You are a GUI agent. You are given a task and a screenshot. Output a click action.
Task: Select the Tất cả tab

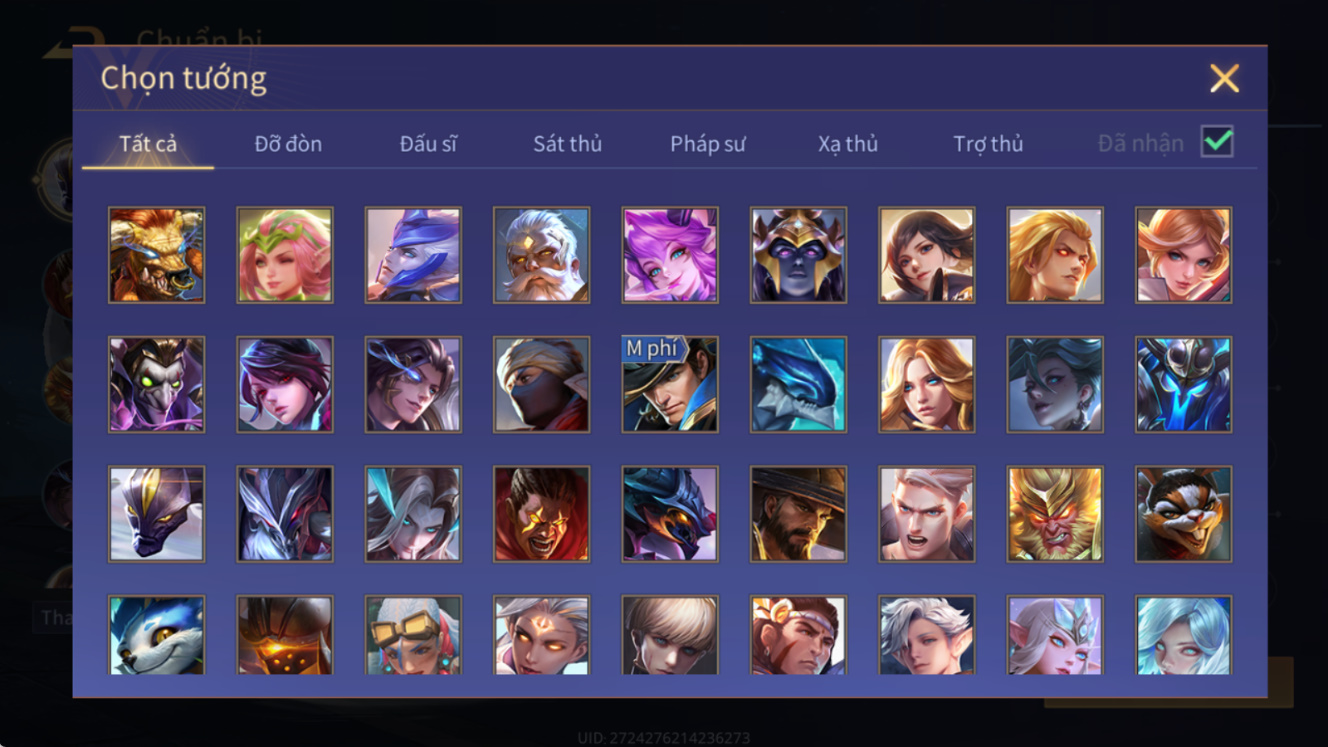[x=148, y=144]
